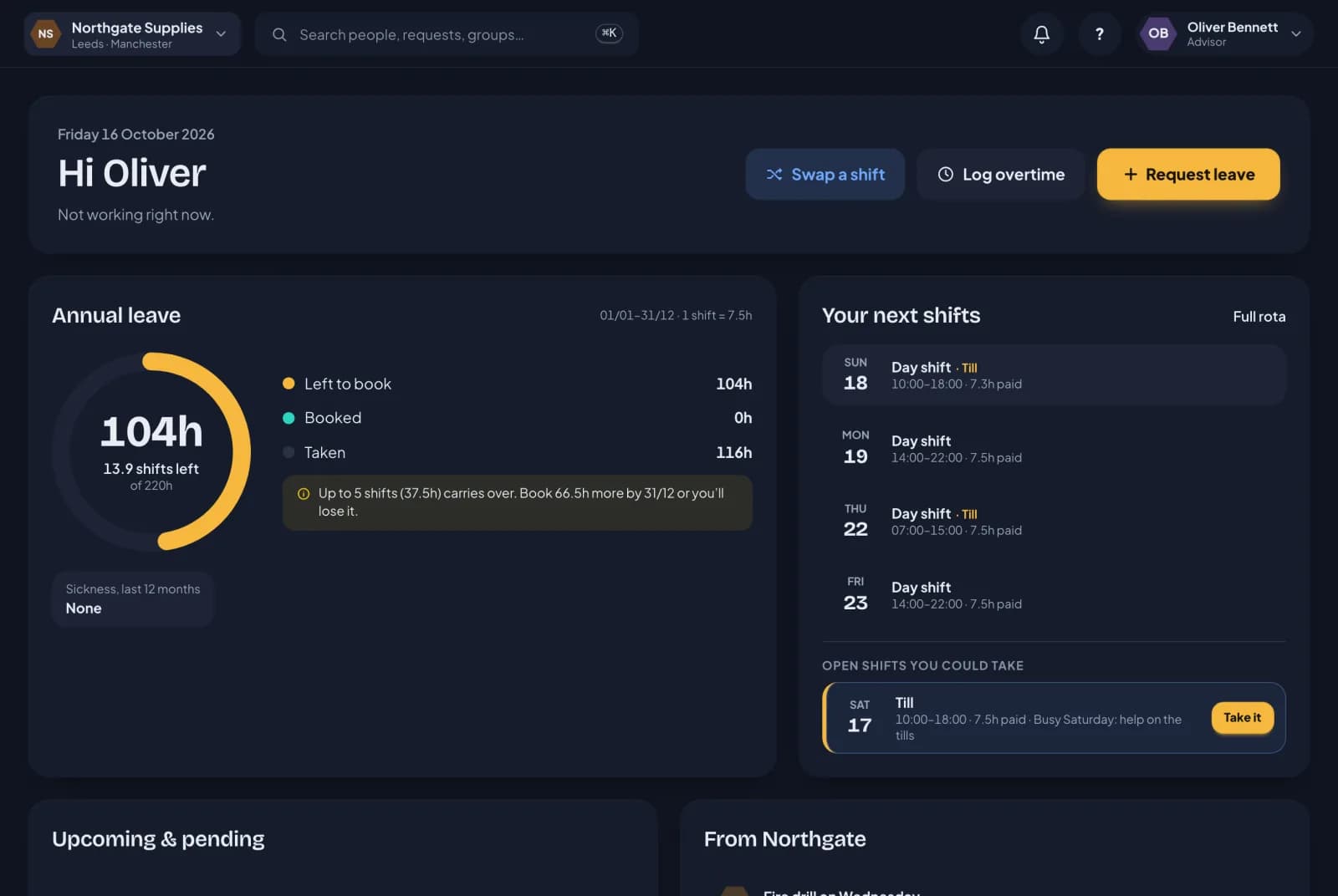
Task: Click the Request leave button
Action: (x=1187, y=174)
